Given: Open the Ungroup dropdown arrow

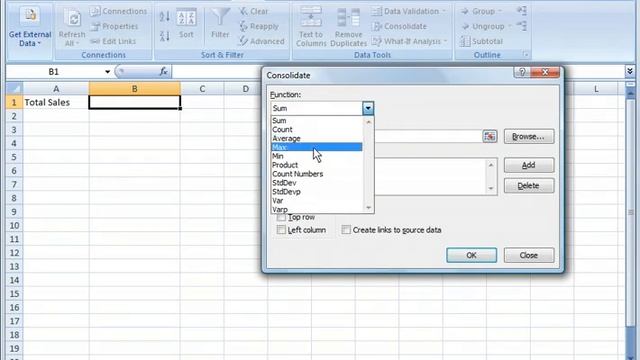Looking at the screenshot, I should point(510,27).
